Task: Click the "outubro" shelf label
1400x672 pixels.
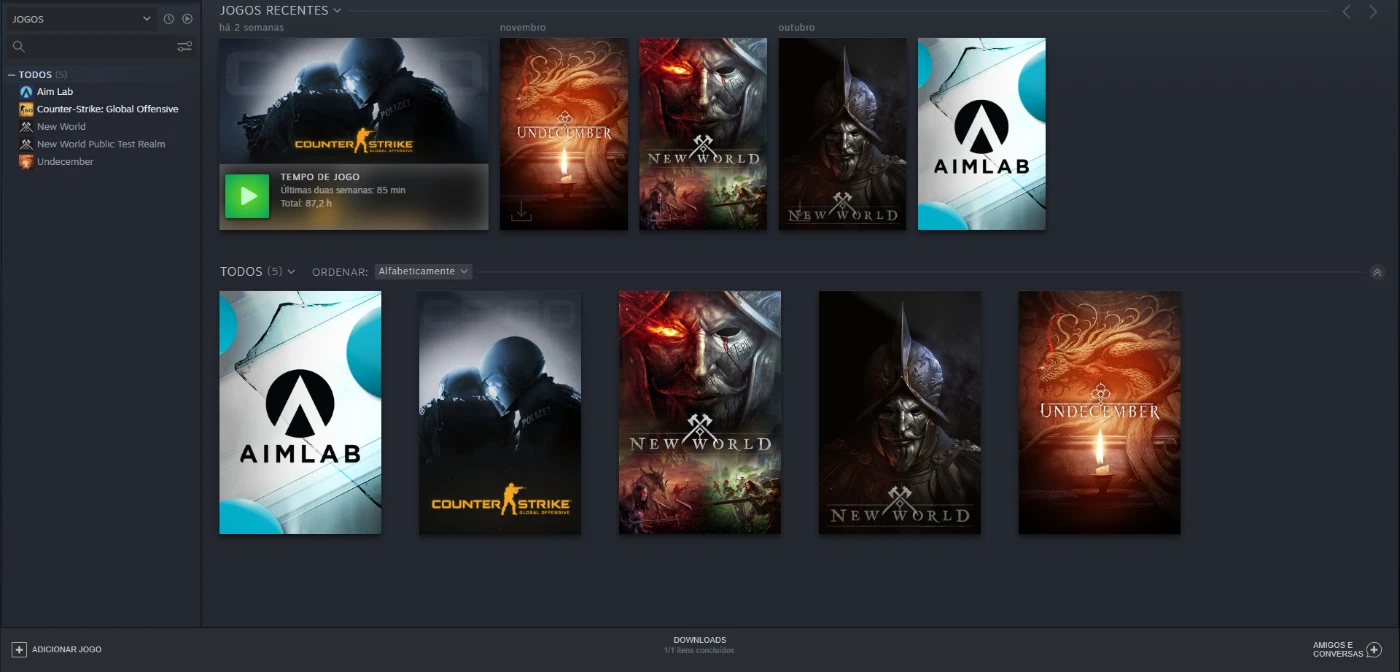Action: (x=797, y=27)
